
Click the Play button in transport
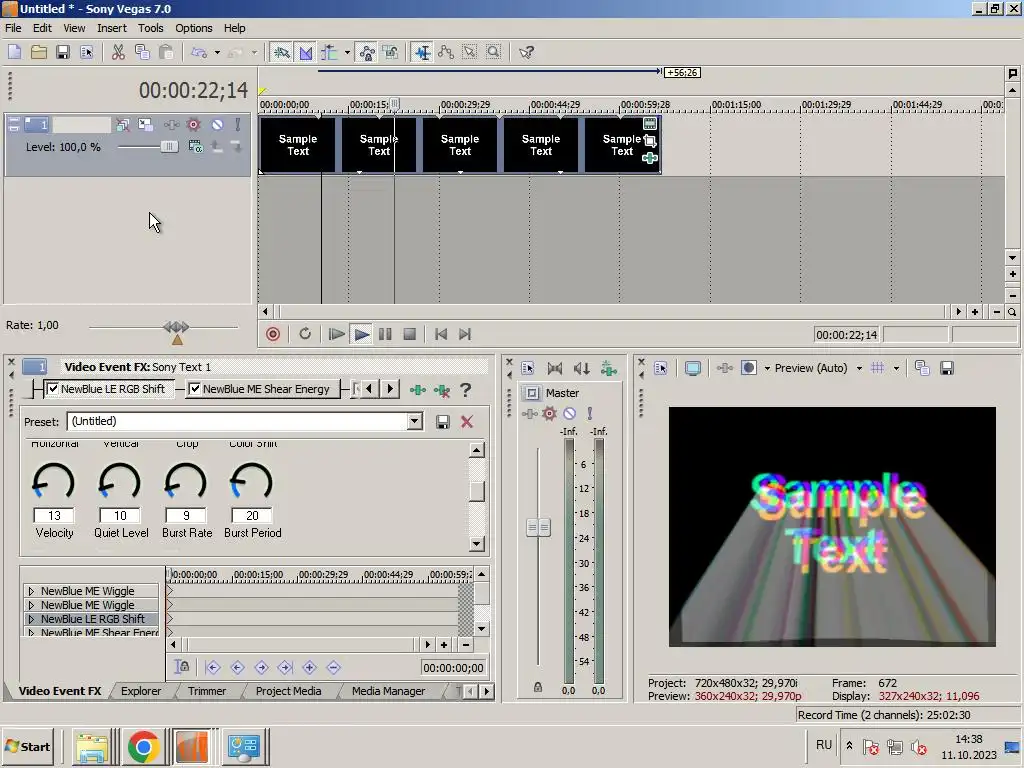361,334
